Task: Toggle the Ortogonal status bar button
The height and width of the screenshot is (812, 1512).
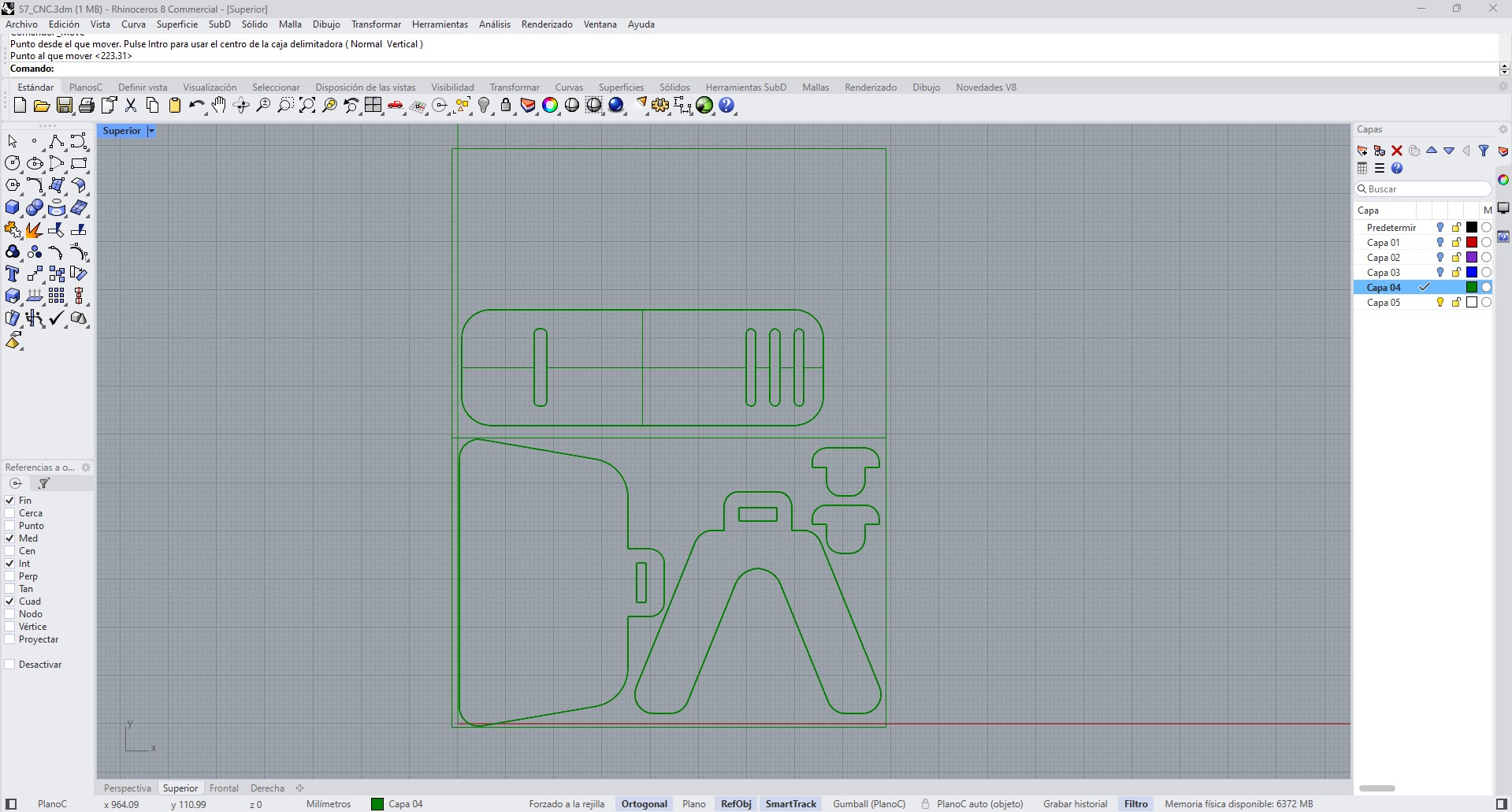Action: pos(644,804)
